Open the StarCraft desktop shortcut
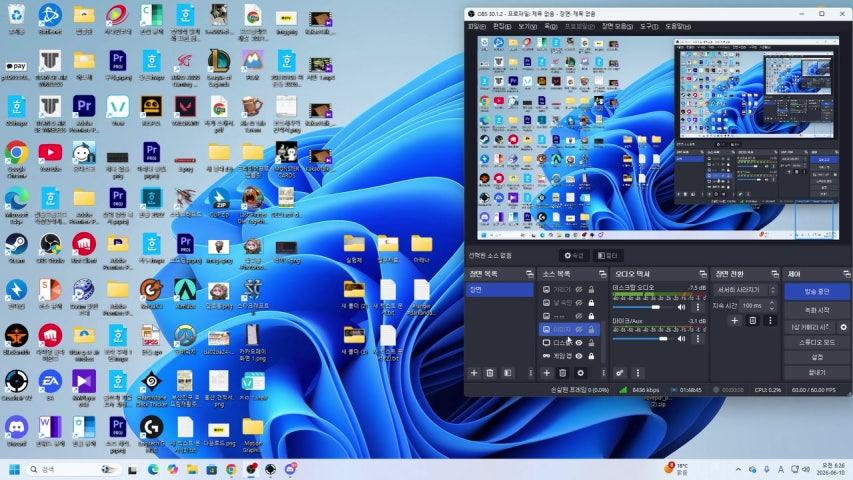Image resolution: width=853 pixels, height=480 pixels. pyautogui.click(x=252, y=292)
